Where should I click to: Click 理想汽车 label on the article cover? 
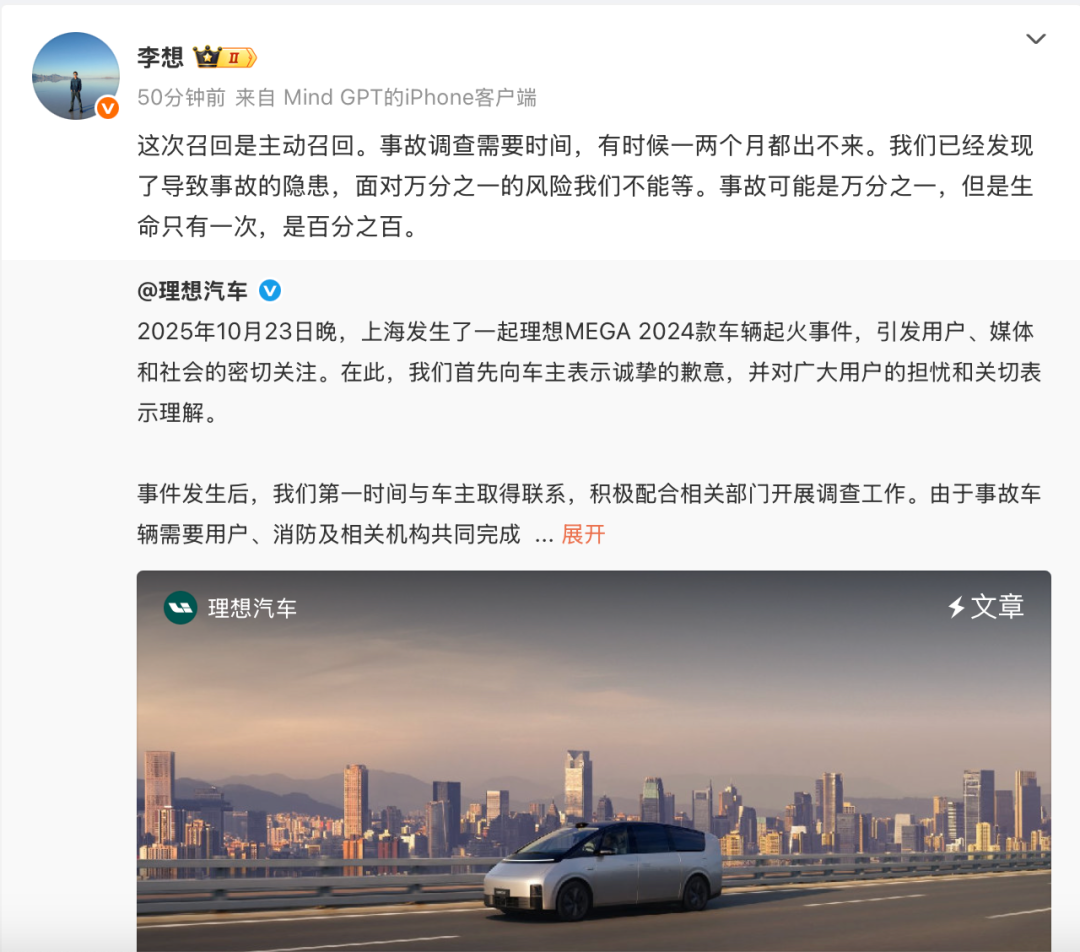252,608
